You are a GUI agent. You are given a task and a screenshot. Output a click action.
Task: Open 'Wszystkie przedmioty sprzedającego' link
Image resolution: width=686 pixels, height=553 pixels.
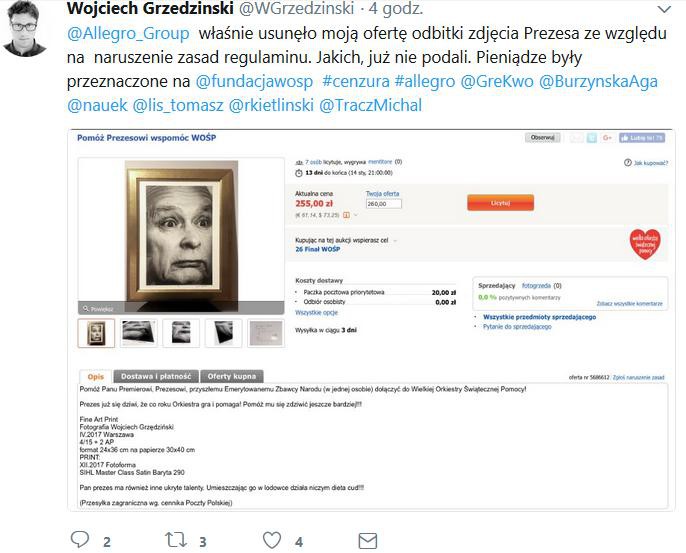[x=539, y=317]
